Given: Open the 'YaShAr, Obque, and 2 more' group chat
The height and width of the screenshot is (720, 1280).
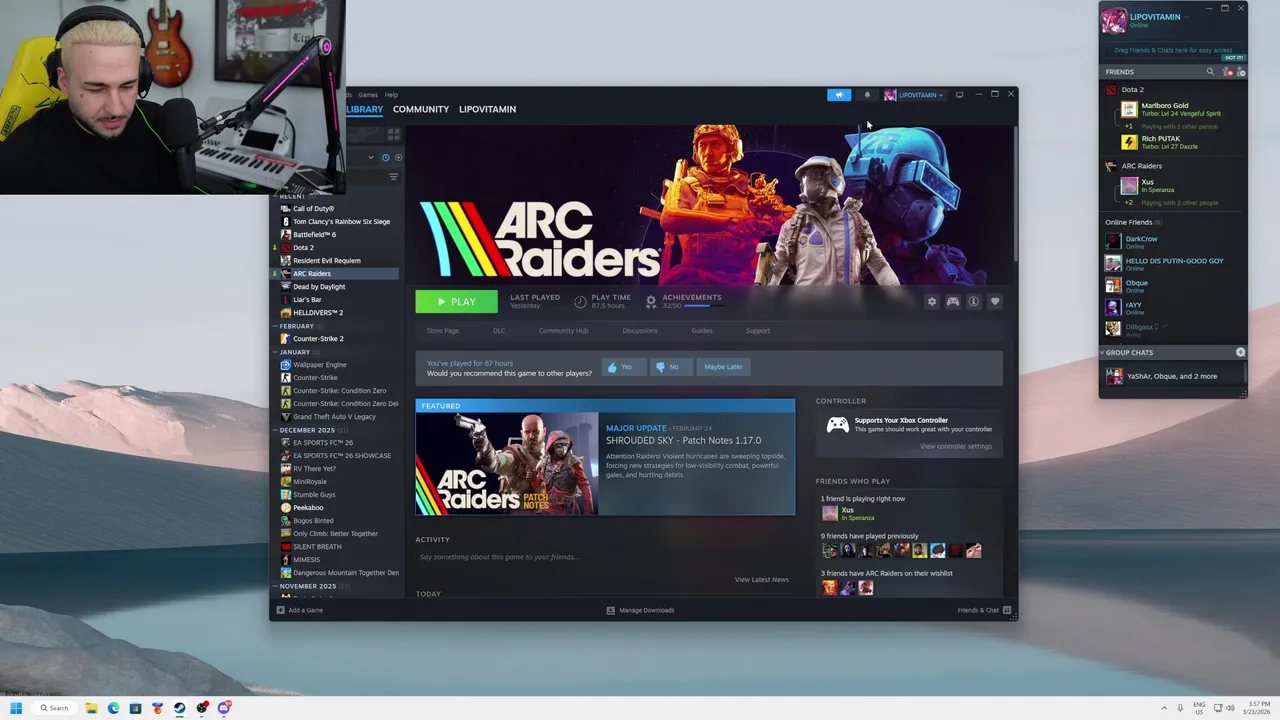Looking at the screenshot, I should (x=1173, y=376).
